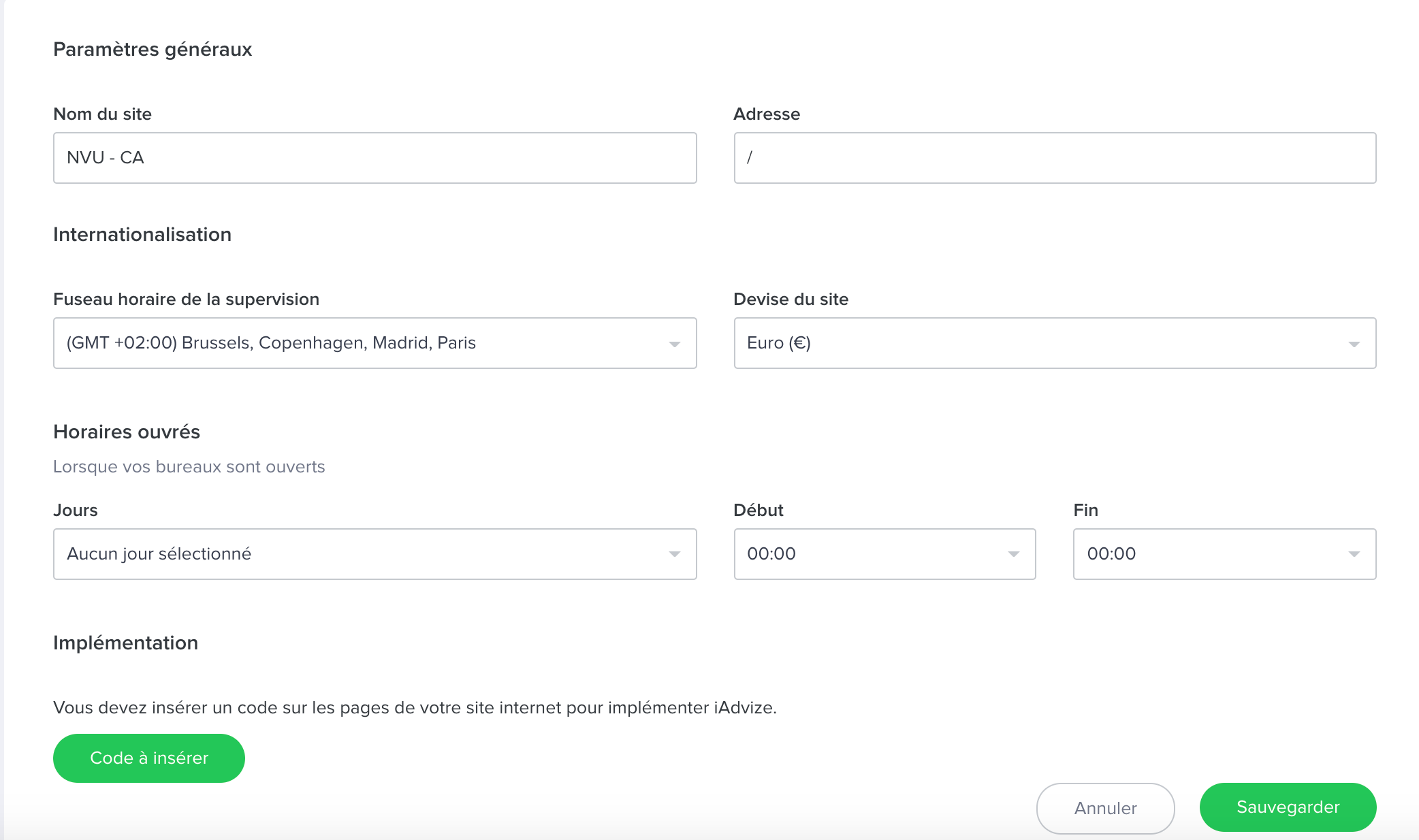The height and width of the screenshot is (840, 1419).
Task: Click the Annuler button
Action: pos(1105,808)
